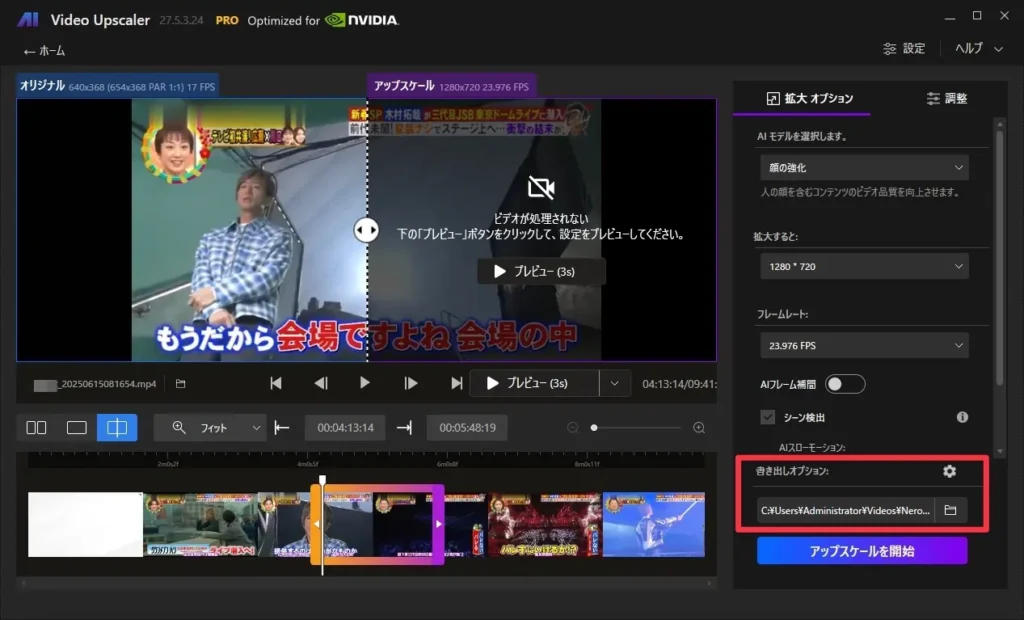This screenshot has width=1024, height=620.
Task: Select split comparison view icon
Action: pyautogui.click(x=117, y=428)
